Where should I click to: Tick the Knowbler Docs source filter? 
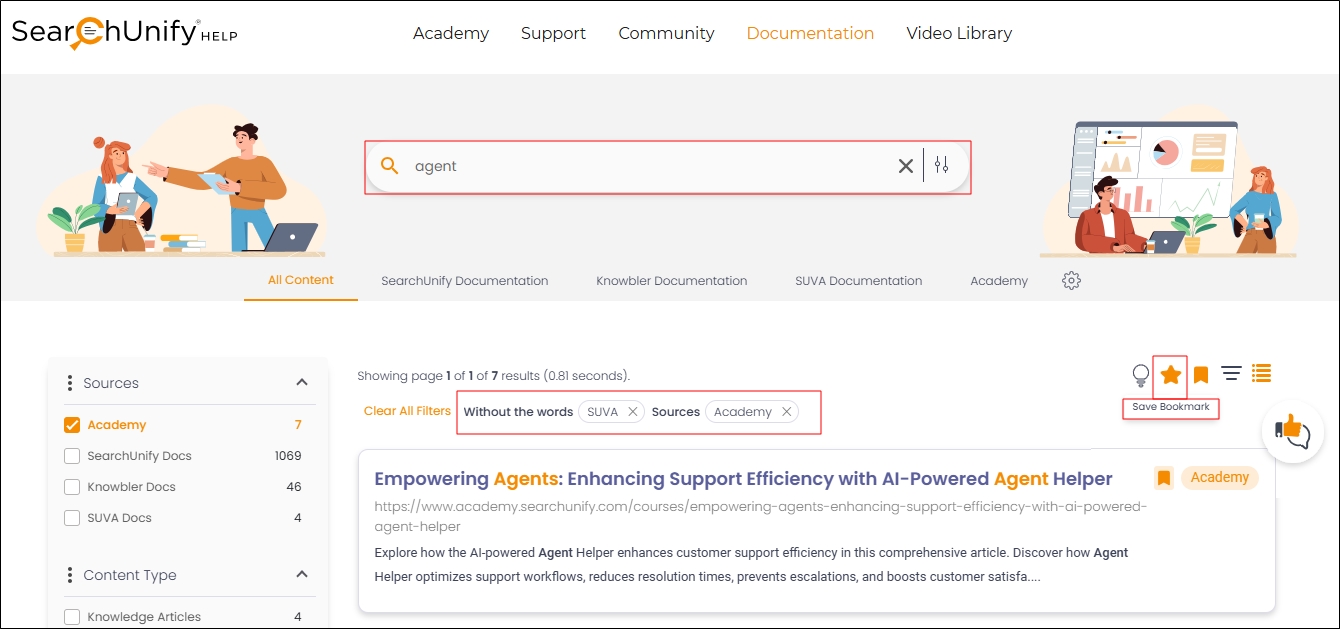point(72,487)
